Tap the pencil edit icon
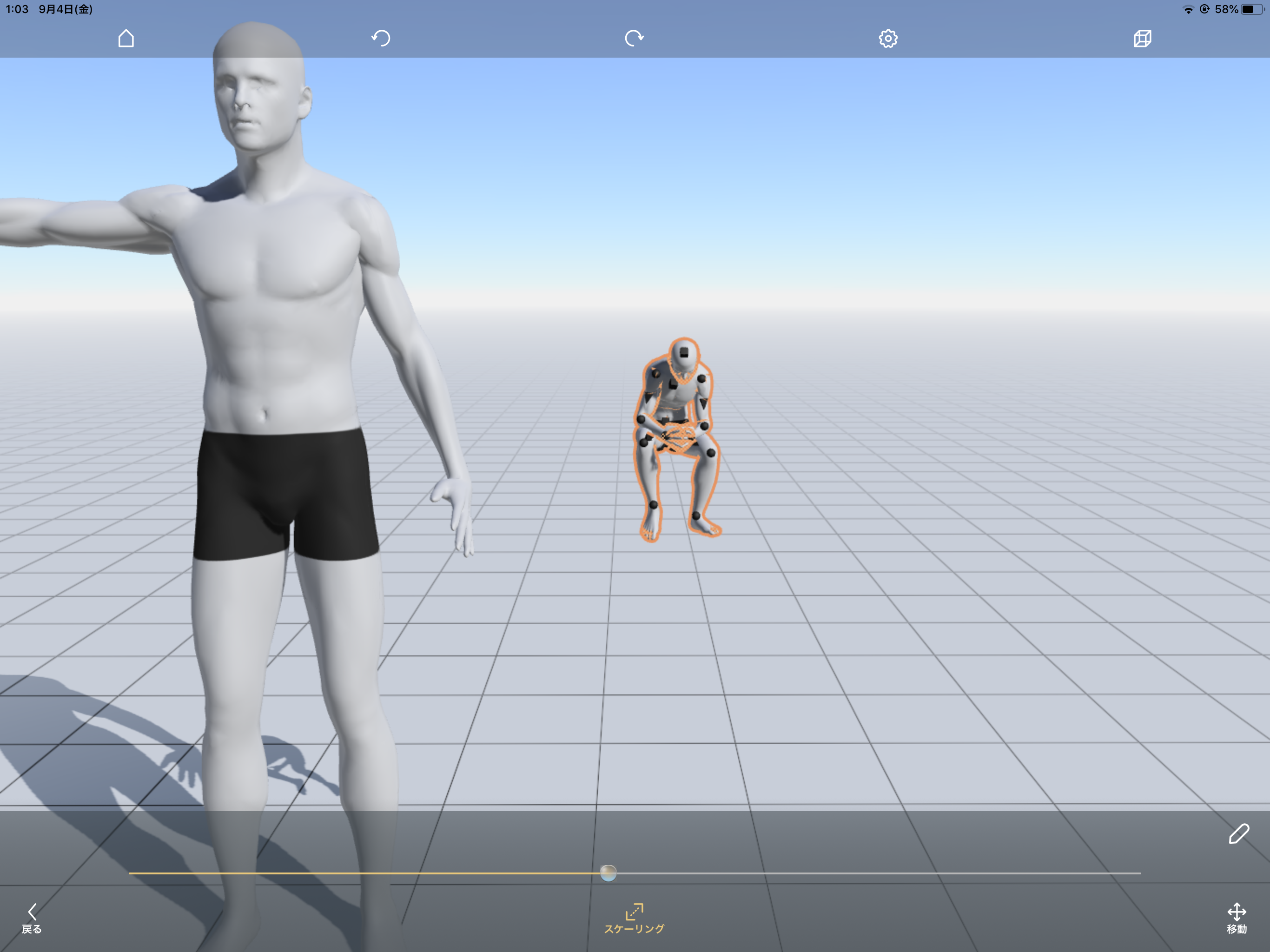 click(1238, 834)
